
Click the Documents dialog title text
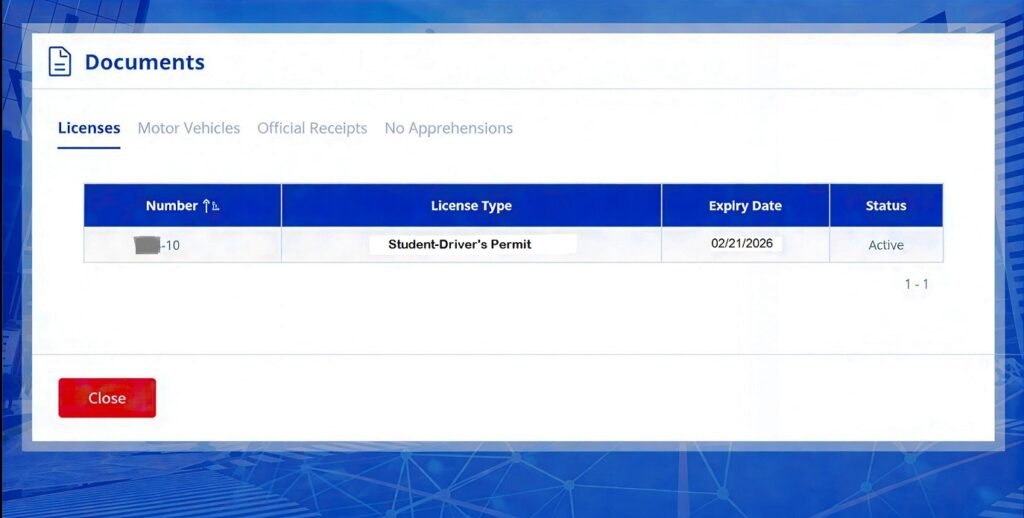pos(144,62)
